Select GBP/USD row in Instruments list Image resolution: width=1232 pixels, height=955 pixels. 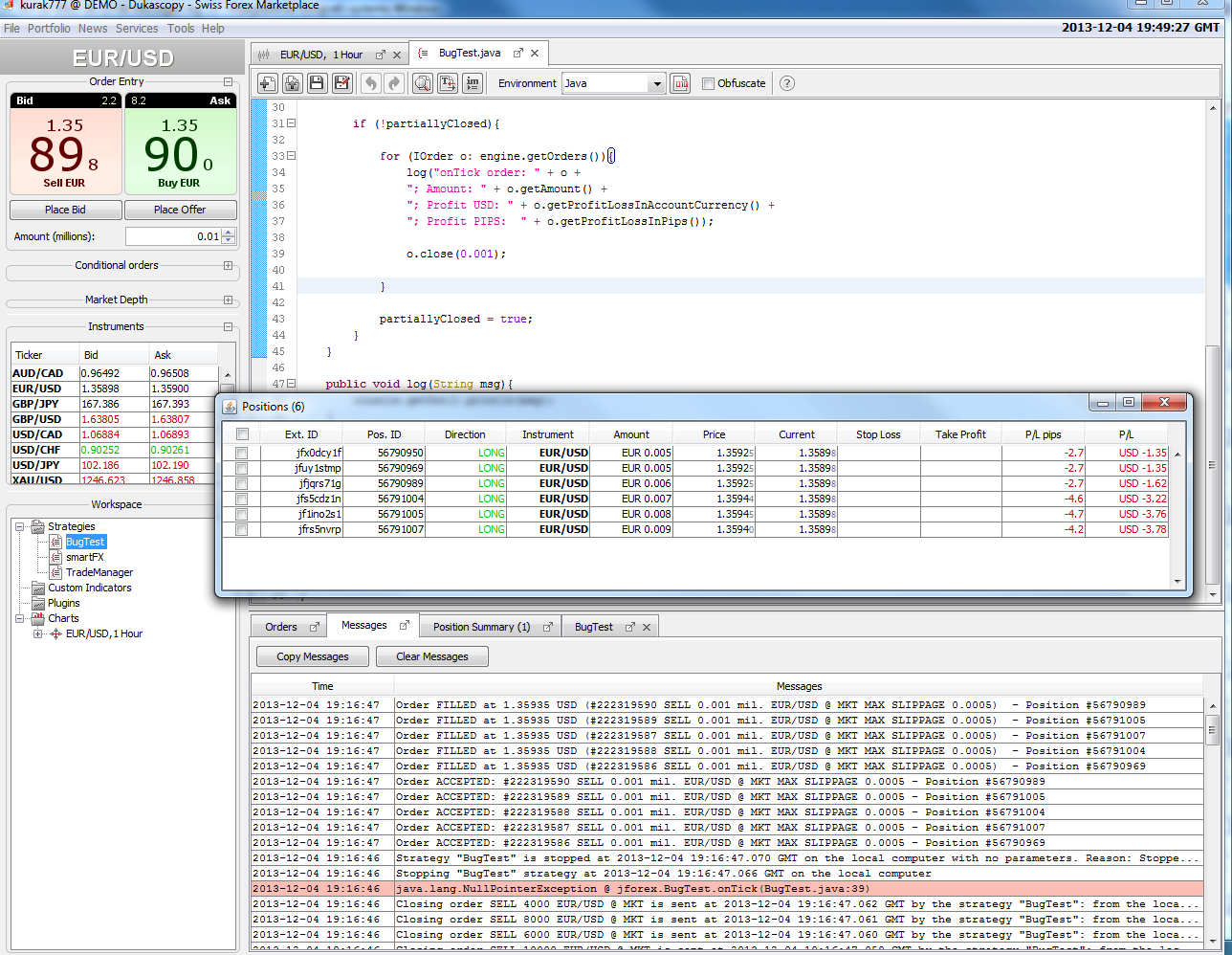point(115,419)
